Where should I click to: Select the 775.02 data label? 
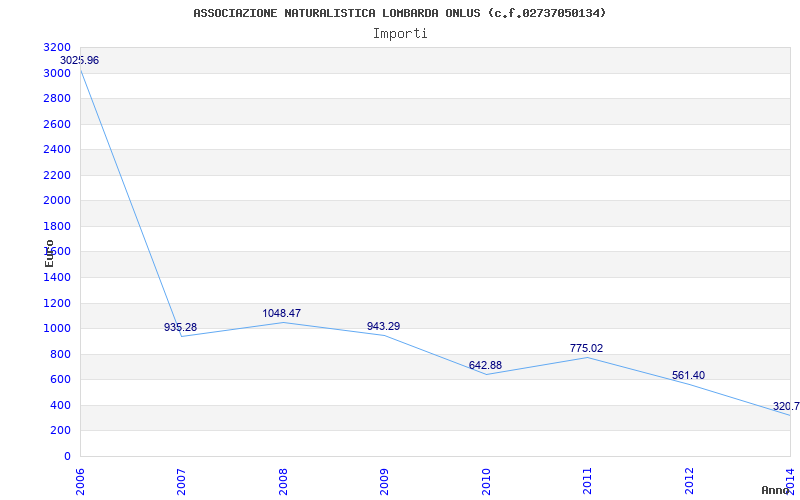[x=586, y=348]
